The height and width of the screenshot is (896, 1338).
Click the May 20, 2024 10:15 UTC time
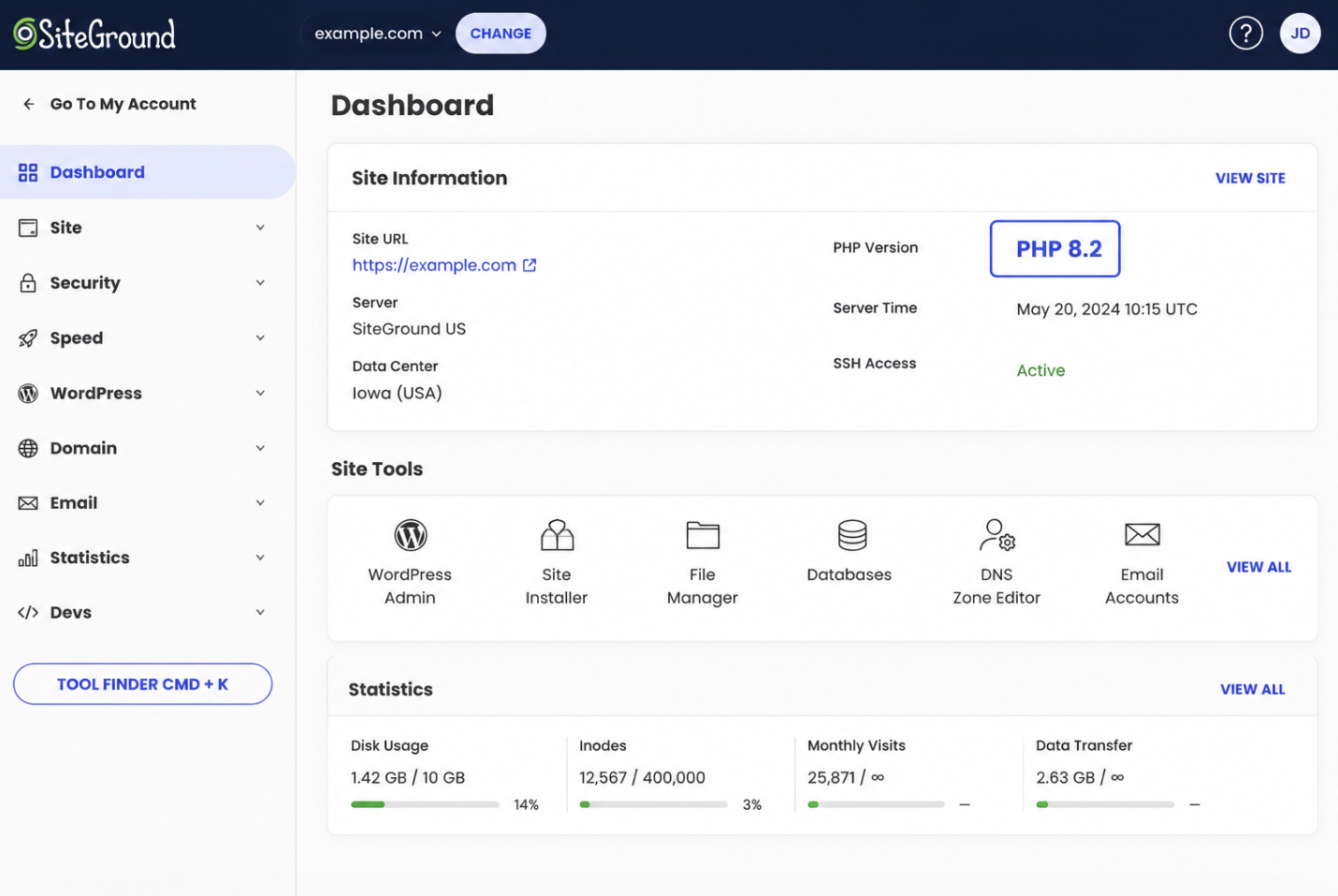click(x=1107, y=309)
